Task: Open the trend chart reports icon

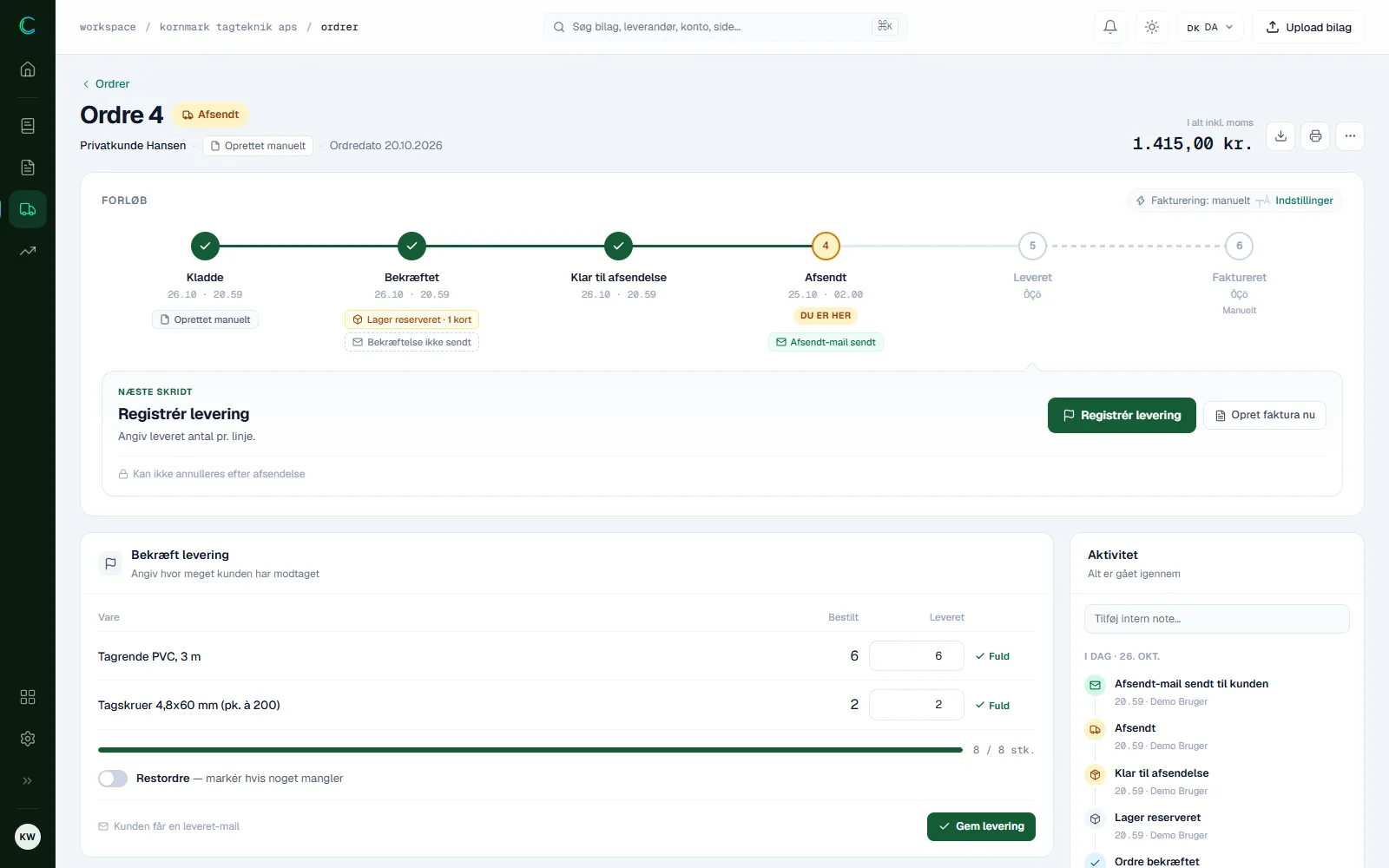Action: click(x=28, y=251)
